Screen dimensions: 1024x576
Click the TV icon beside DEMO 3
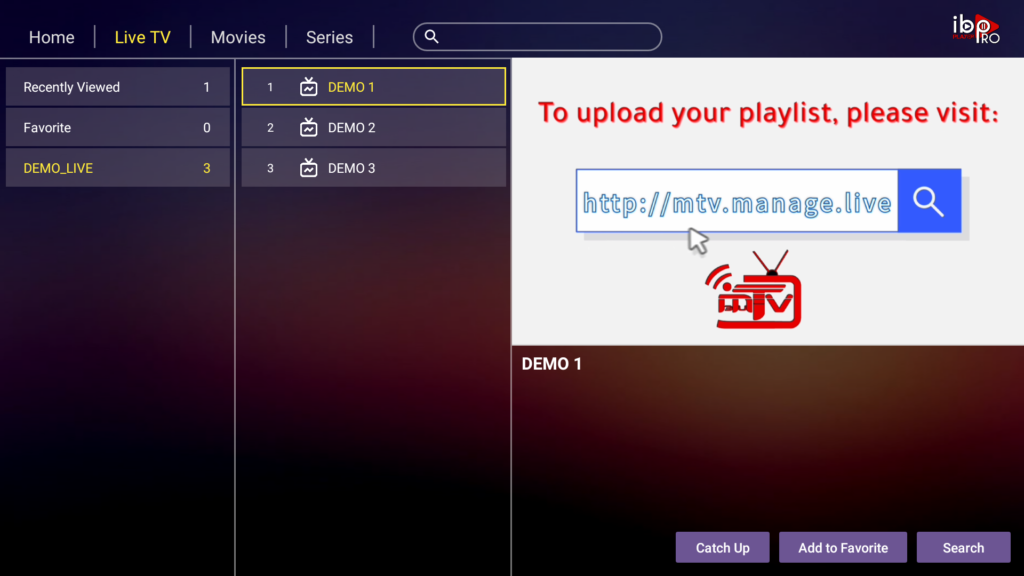pyautogui.click(x=309, y=168)
